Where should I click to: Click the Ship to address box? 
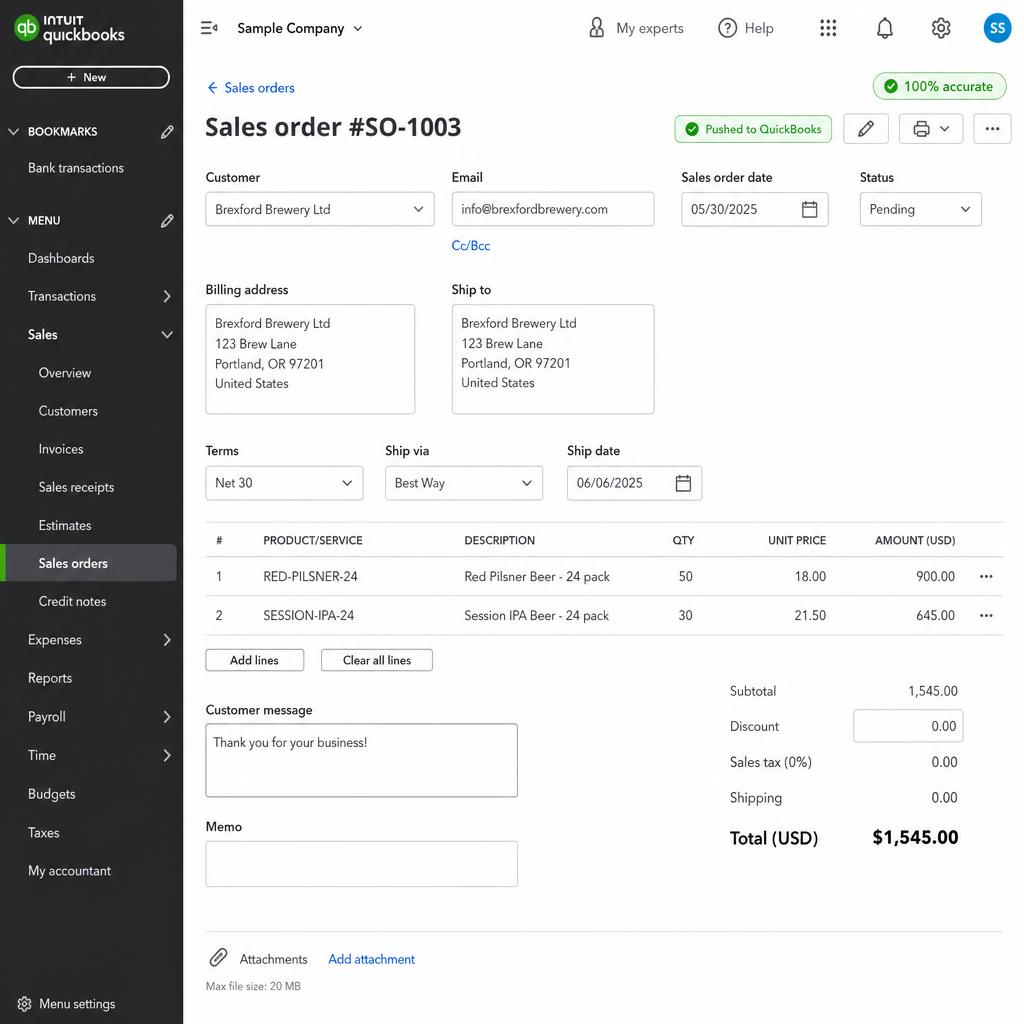click(x=552, y=359)
